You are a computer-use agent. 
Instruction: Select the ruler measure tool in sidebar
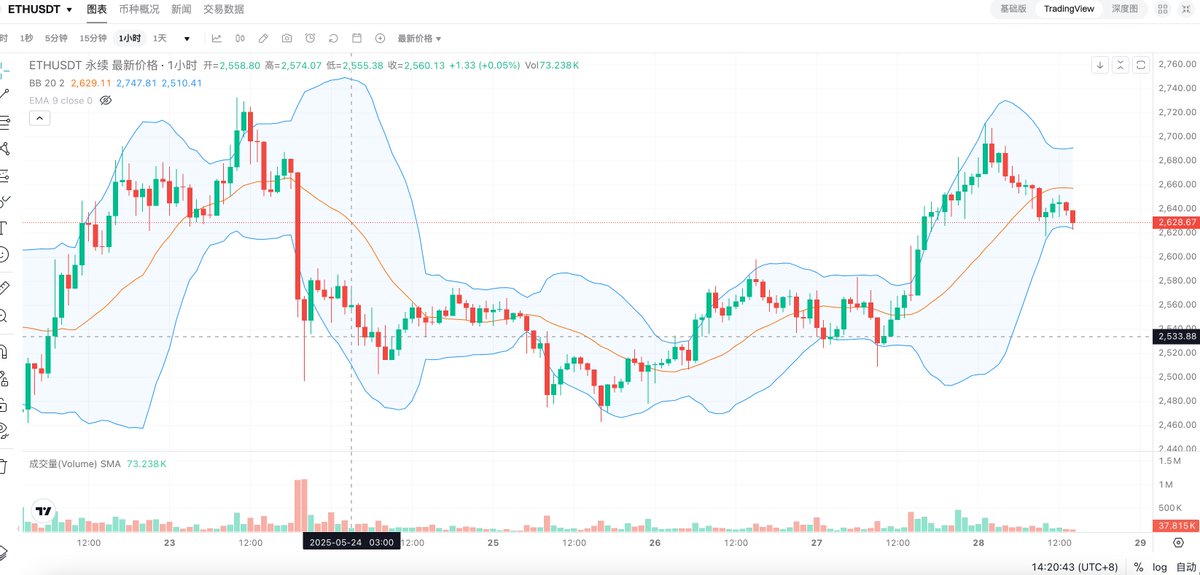click(x=4, y=288)
